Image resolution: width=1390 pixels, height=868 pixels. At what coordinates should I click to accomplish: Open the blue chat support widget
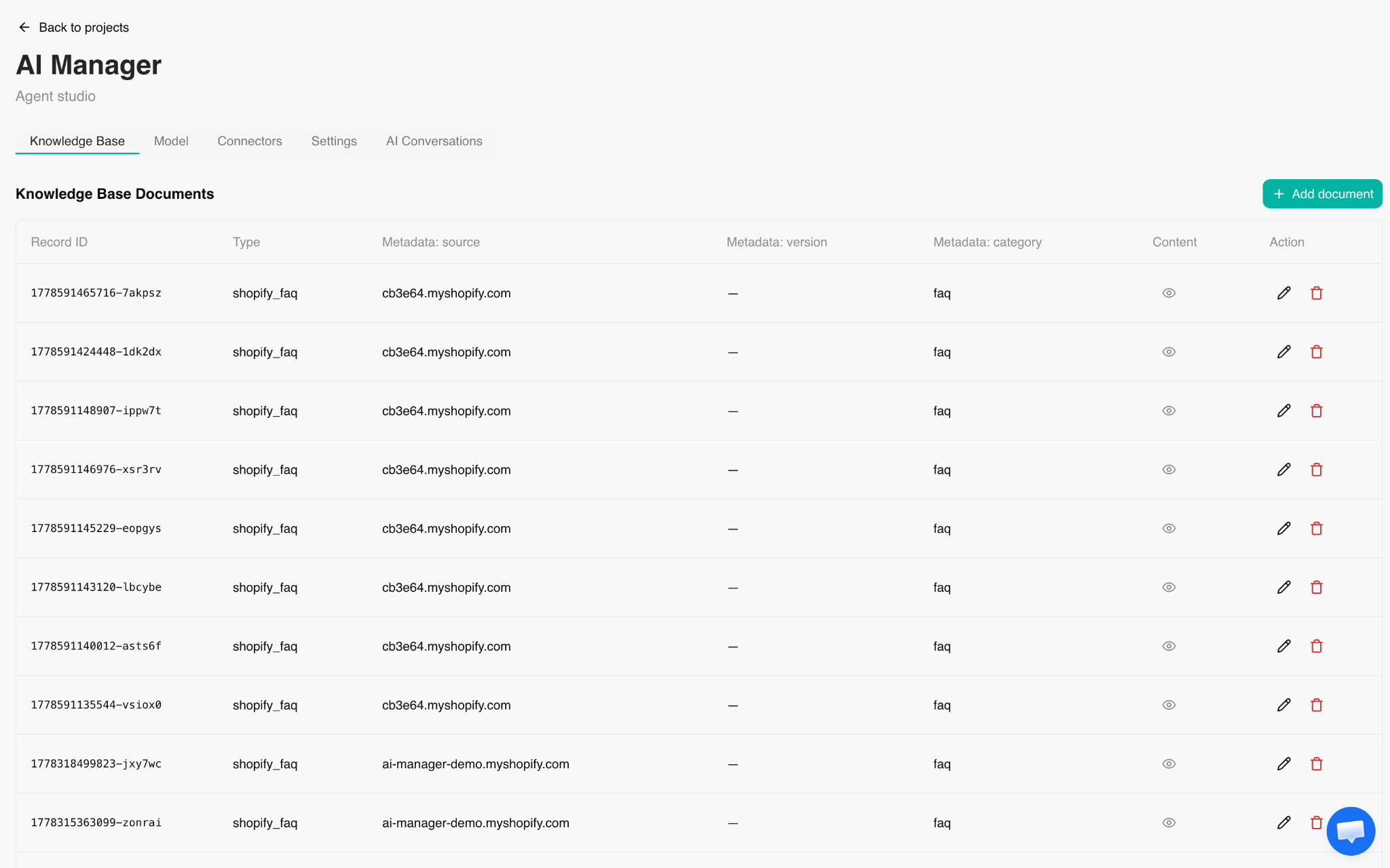[x=1351, y=831]
